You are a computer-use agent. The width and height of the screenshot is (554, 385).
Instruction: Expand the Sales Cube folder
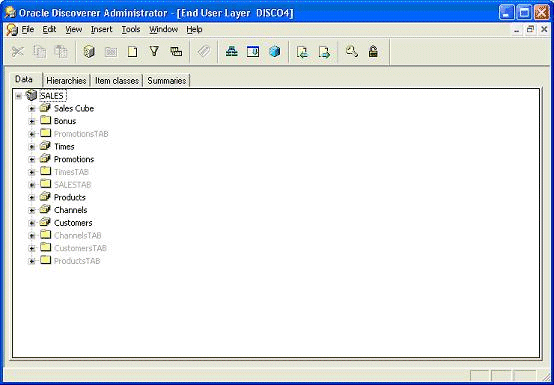point(32,109)
